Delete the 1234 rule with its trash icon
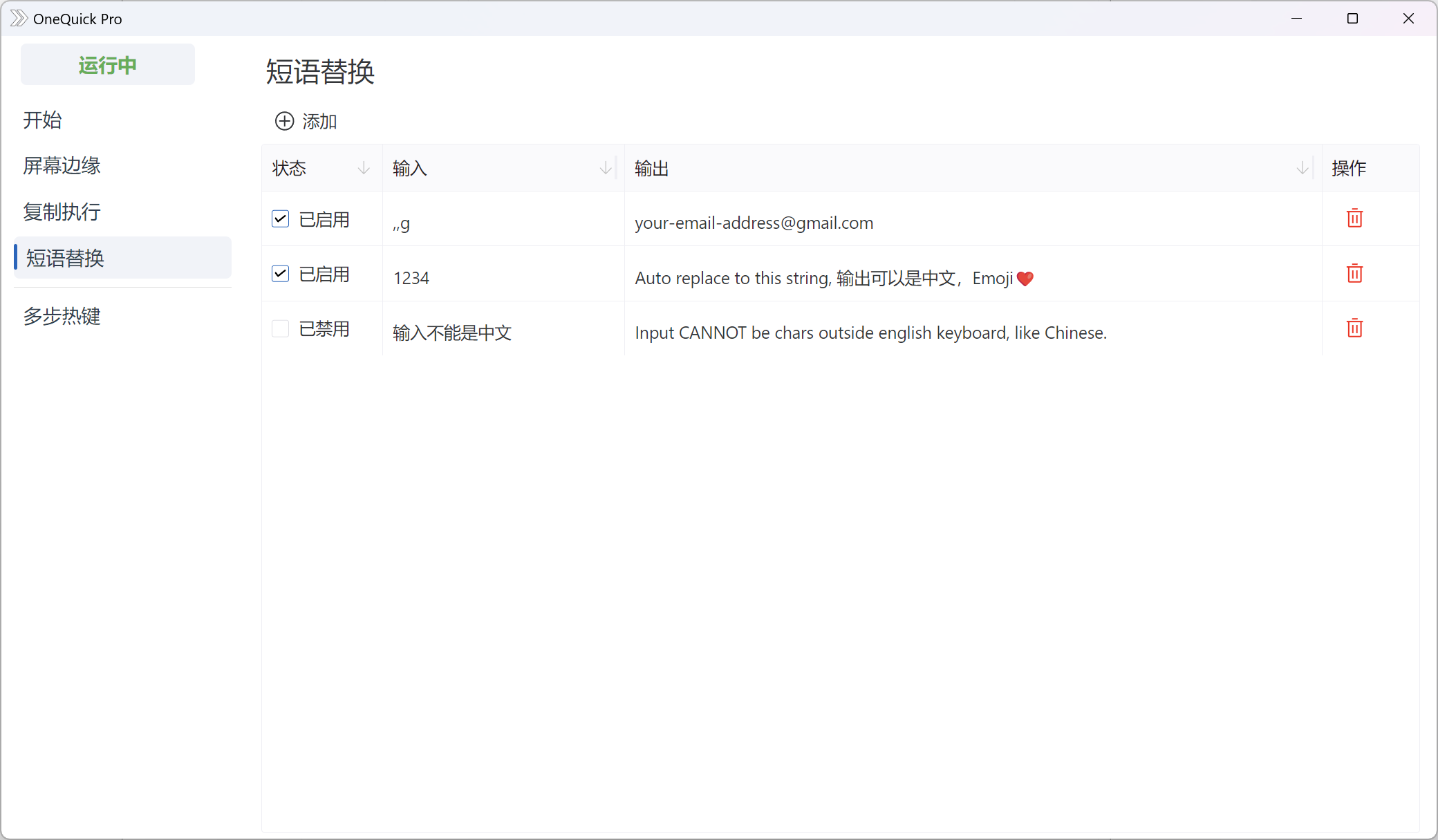 point(1354,273)
